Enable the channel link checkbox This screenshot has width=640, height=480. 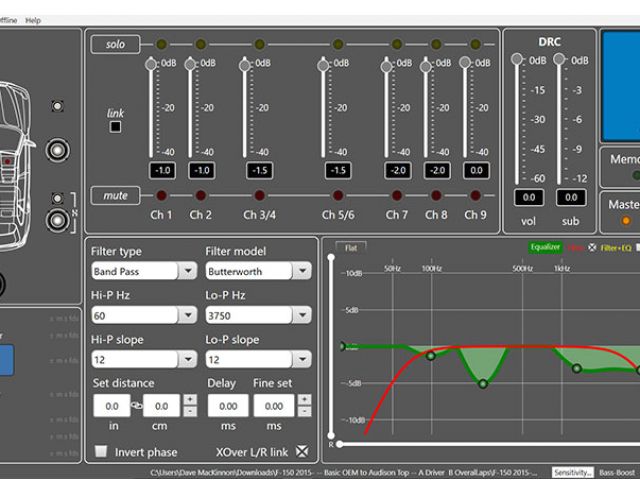click(x=116, y=127)
